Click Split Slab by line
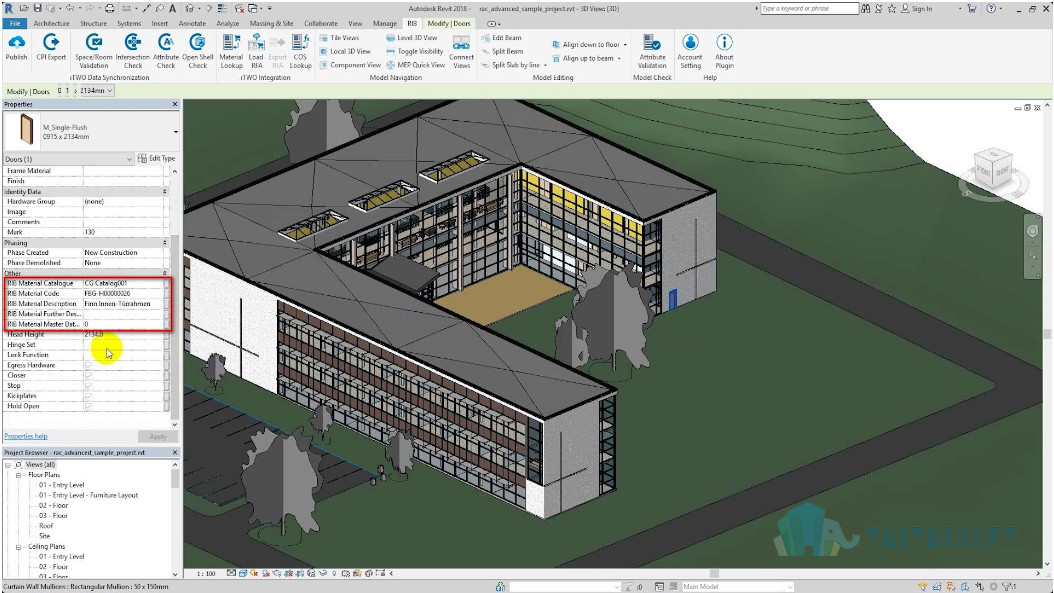This screenshot has width=1054, height=593. [x=511, y=65]
